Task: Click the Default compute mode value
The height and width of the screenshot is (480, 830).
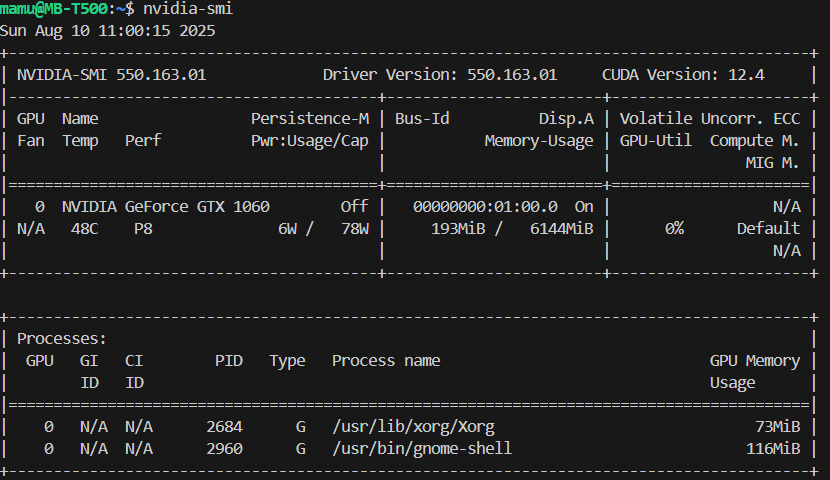Action: pos(768,228)
